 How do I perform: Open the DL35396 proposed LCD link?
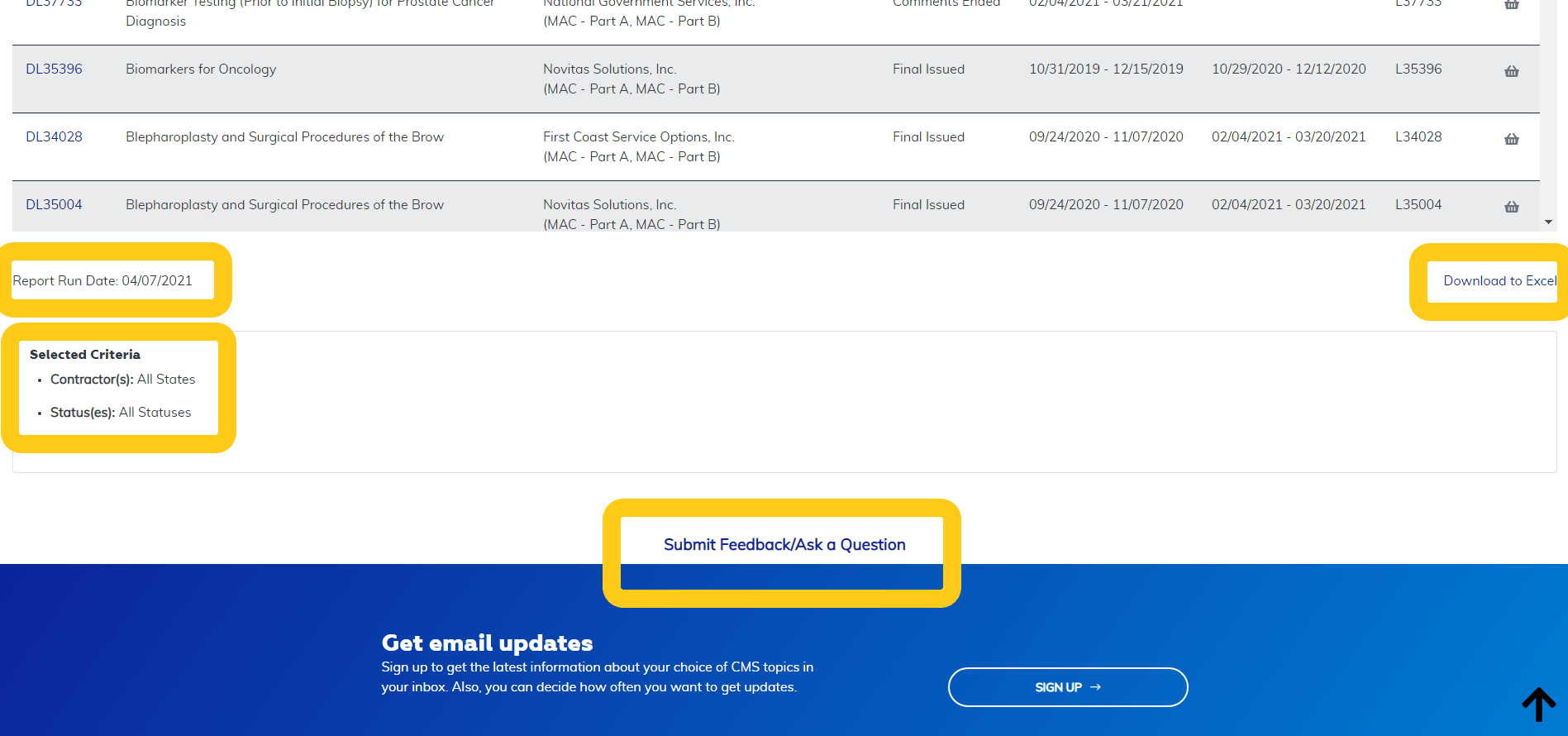pos(54,69)
